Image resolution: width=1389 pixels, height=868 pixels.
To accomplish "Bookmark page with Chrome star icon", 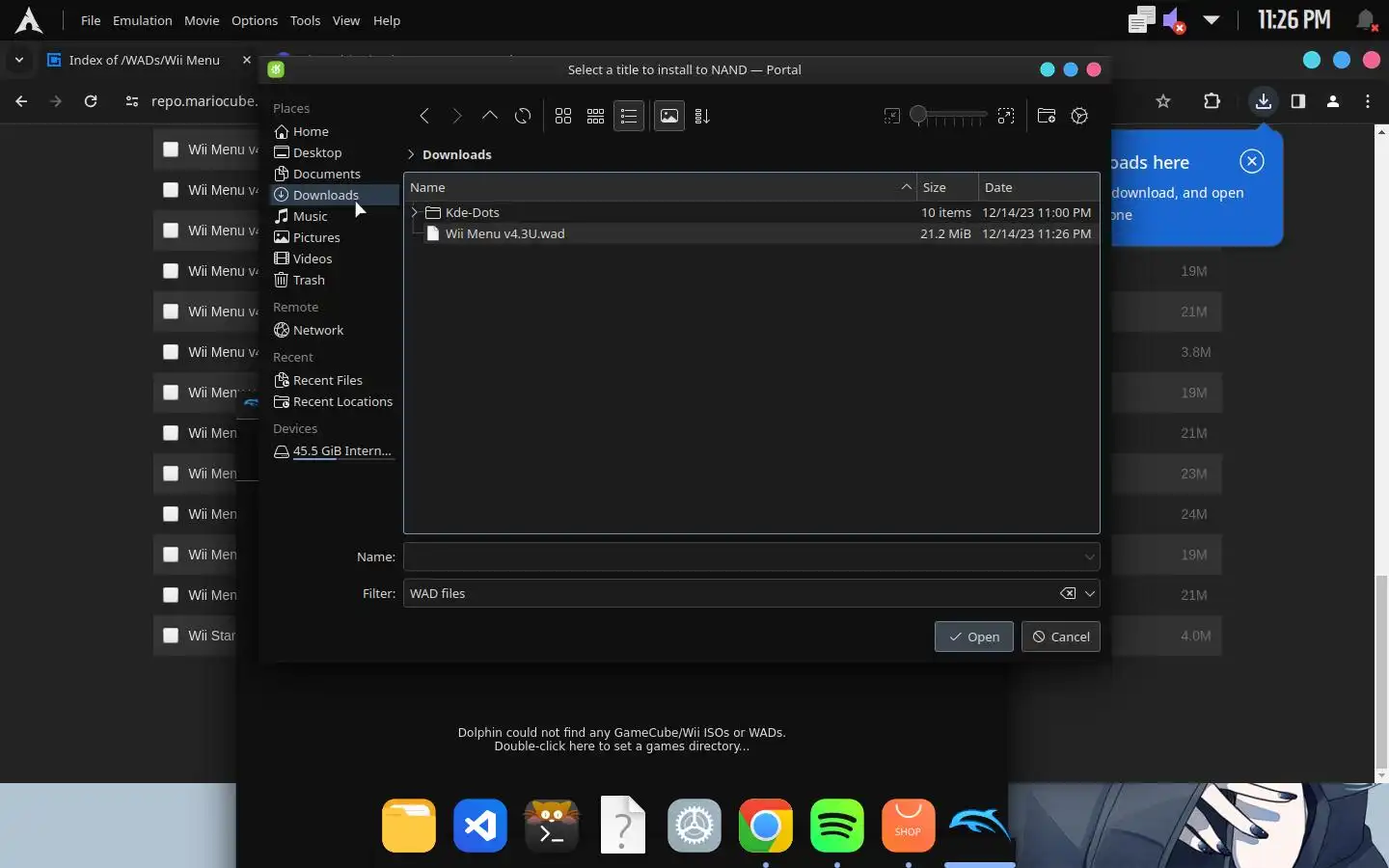I will [x=1163, y=101].
